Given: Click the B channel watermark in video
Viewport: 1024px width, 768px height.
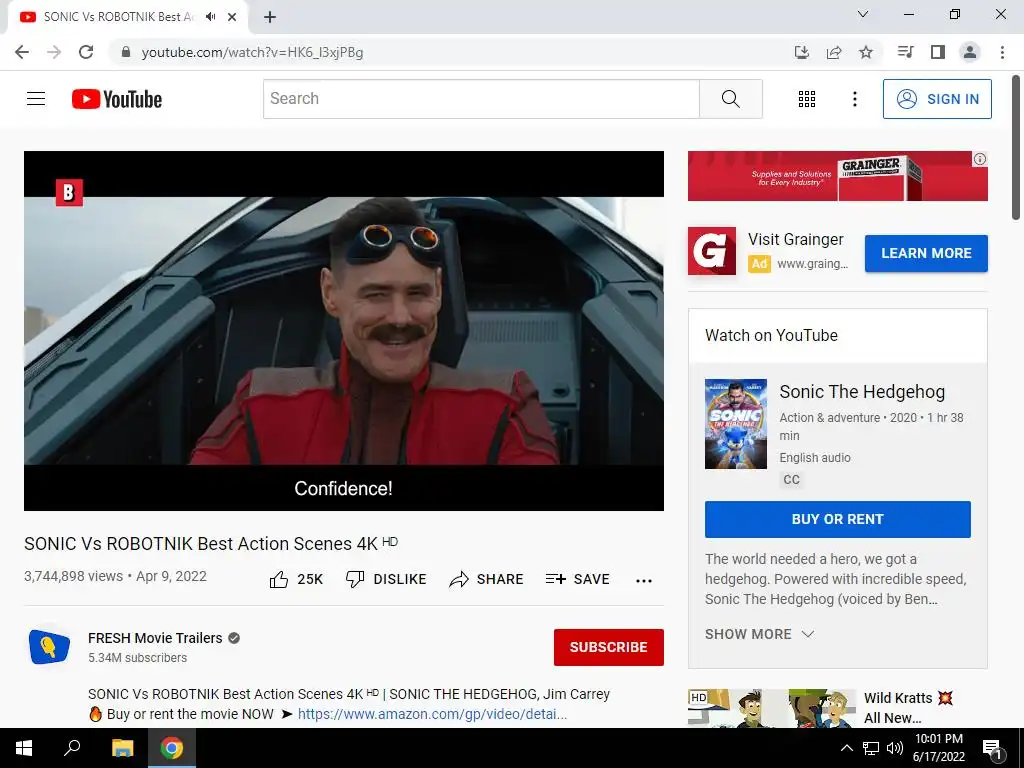Looking at the screenshot, I should tap(69, 193).
